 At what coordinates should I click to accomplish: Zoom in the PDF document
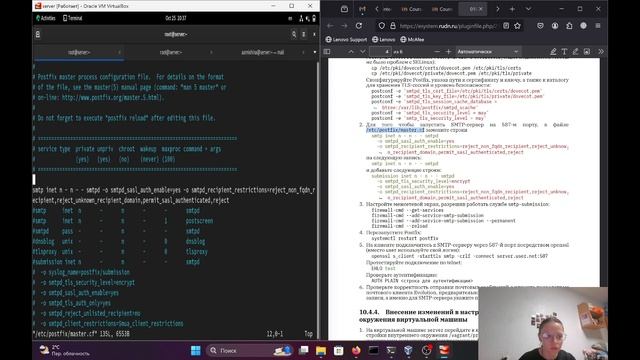pos(448,52)
